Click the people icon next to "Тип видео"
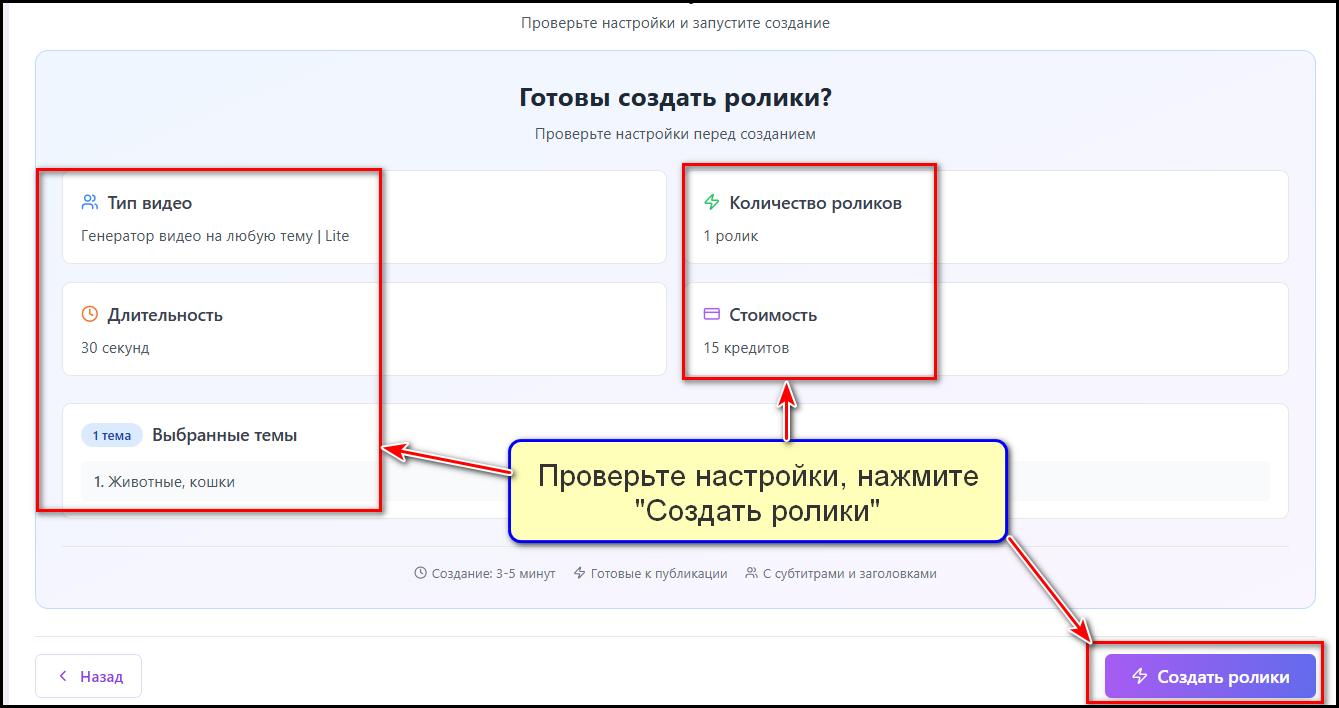This screenshot has height=708, width=1339. [88, 201]
